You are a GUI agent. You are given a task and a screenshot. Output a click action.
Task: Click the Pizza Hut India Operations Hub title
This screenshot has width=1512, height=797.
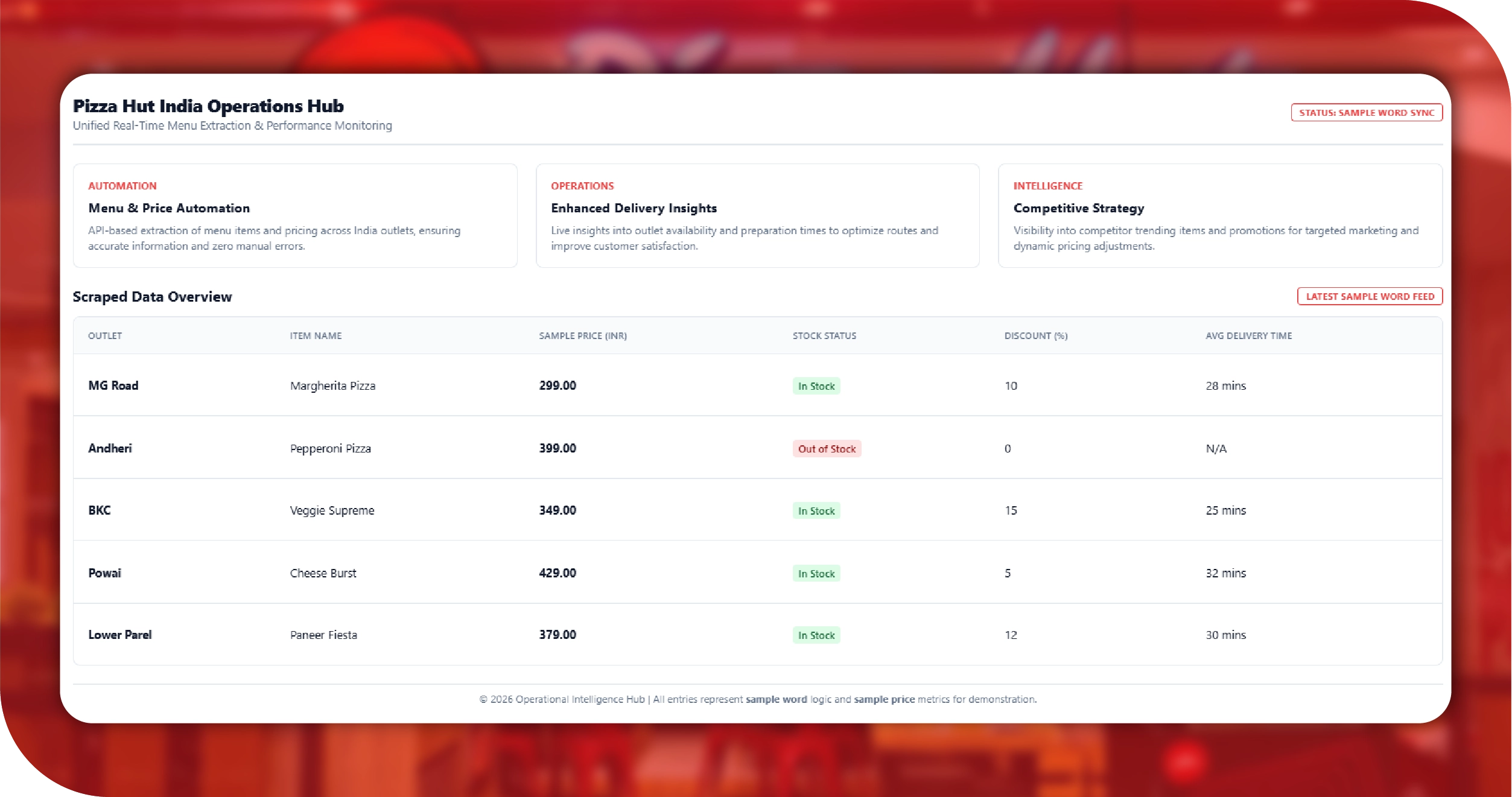coord(208,106)
